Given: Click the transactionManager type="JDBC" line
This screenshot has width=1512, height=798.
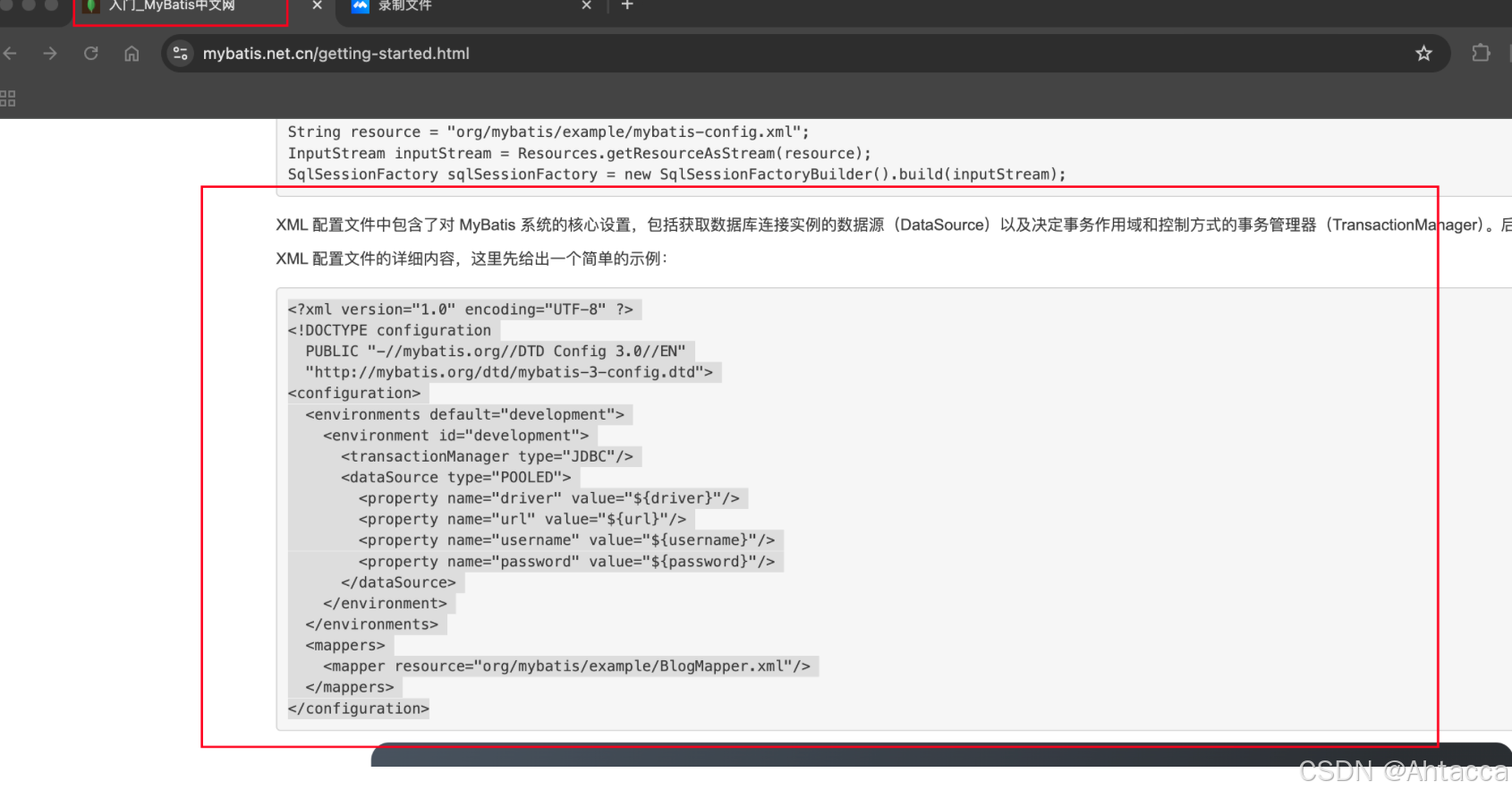Looking at the screenshot, I should click(488, 456).
